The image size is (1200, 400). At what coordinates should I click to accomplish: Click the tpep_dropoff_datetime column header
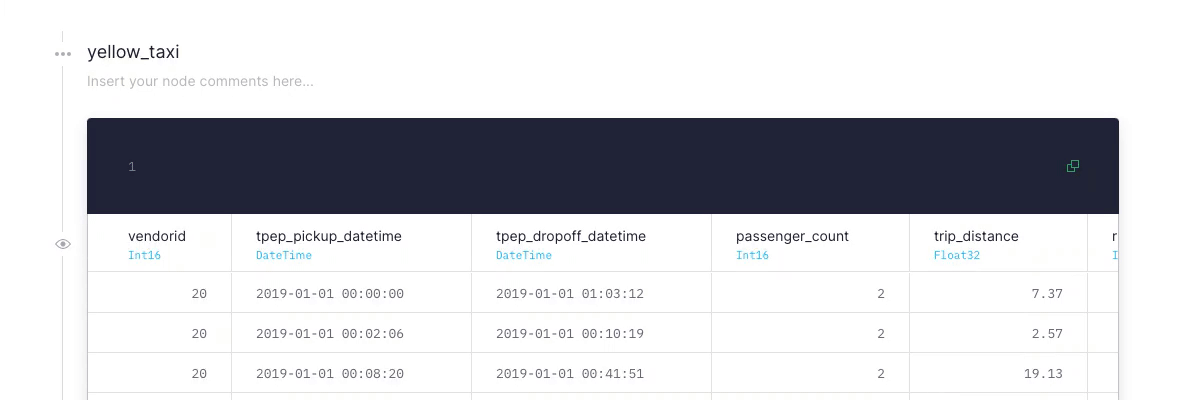tap(571, 237)
